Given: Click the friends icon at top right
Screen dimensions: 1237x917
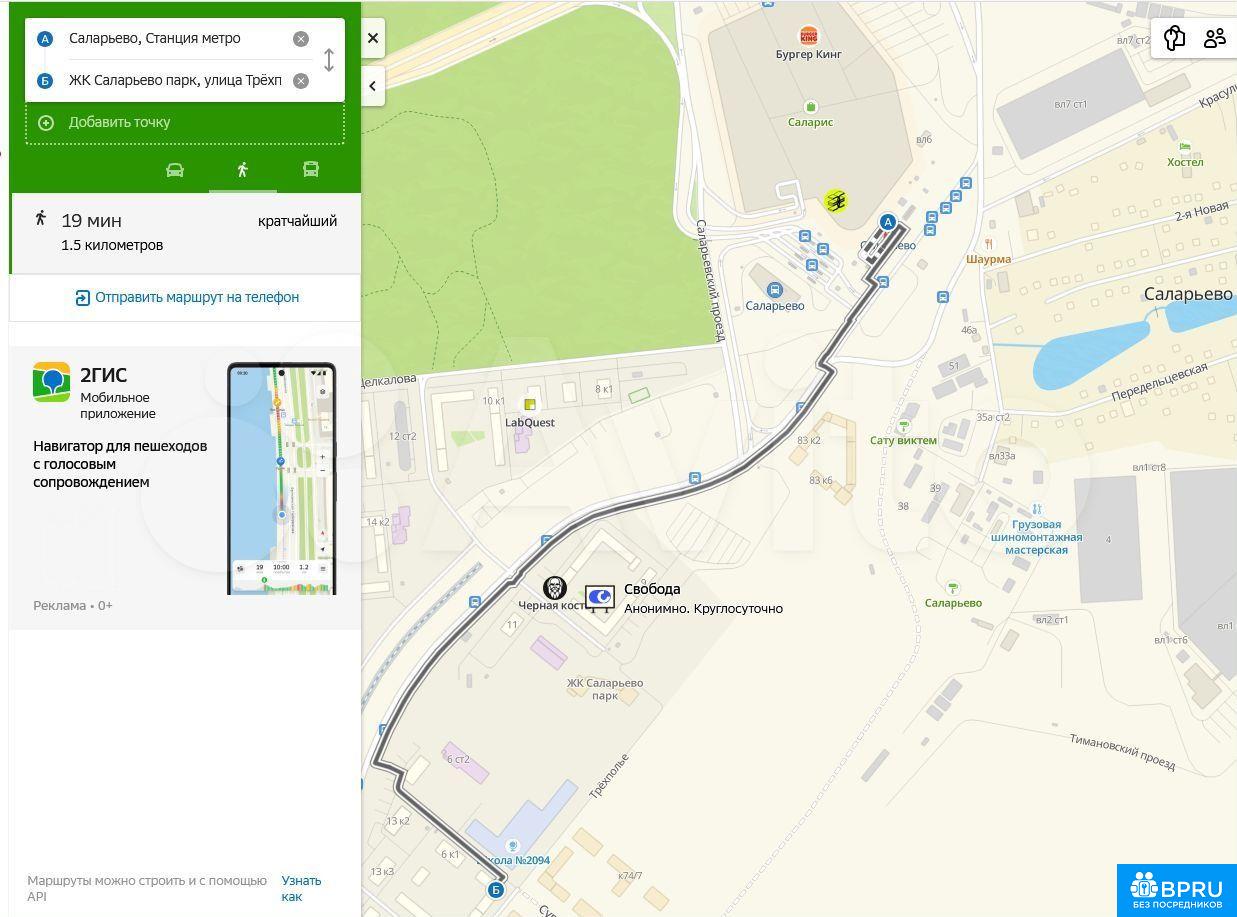Looking at the screenshot, I should [x=1215, y=38].
